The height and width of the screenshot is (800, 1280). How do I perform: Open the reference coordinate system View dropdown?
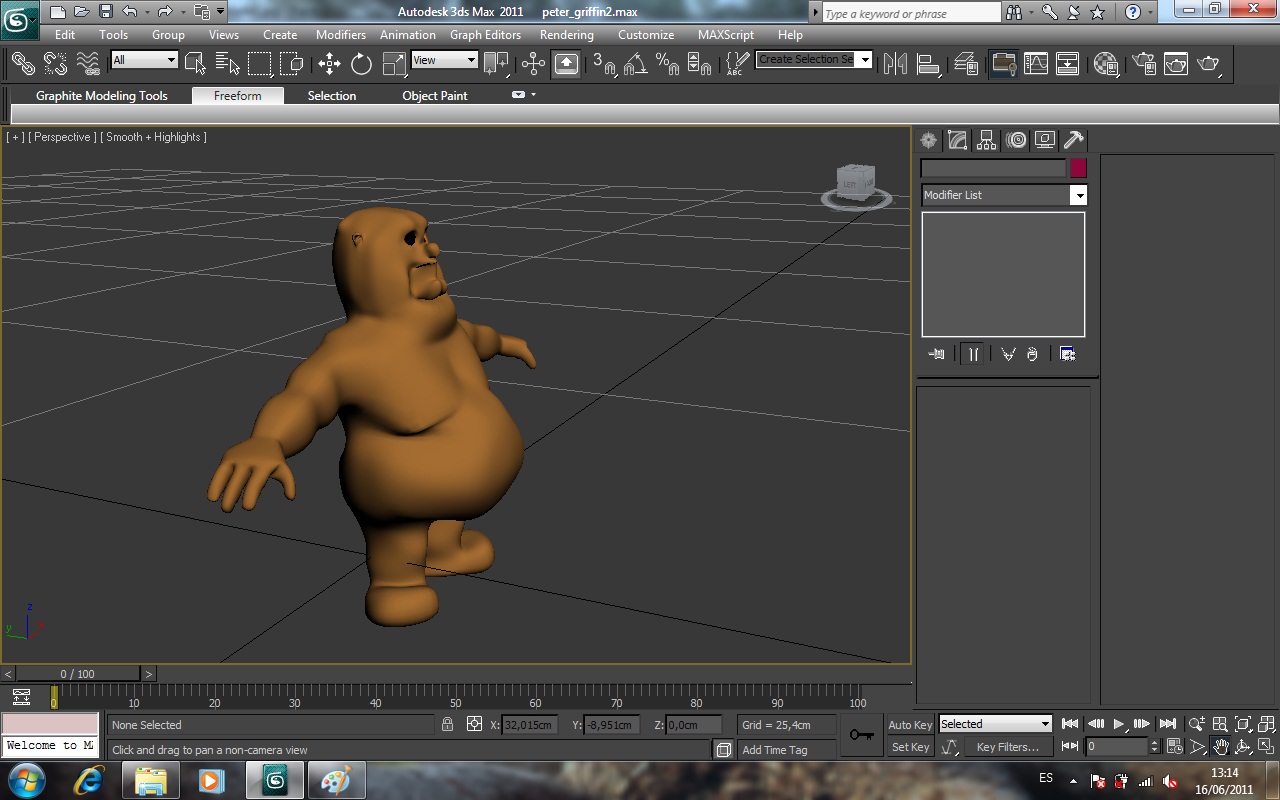[445, 60]
